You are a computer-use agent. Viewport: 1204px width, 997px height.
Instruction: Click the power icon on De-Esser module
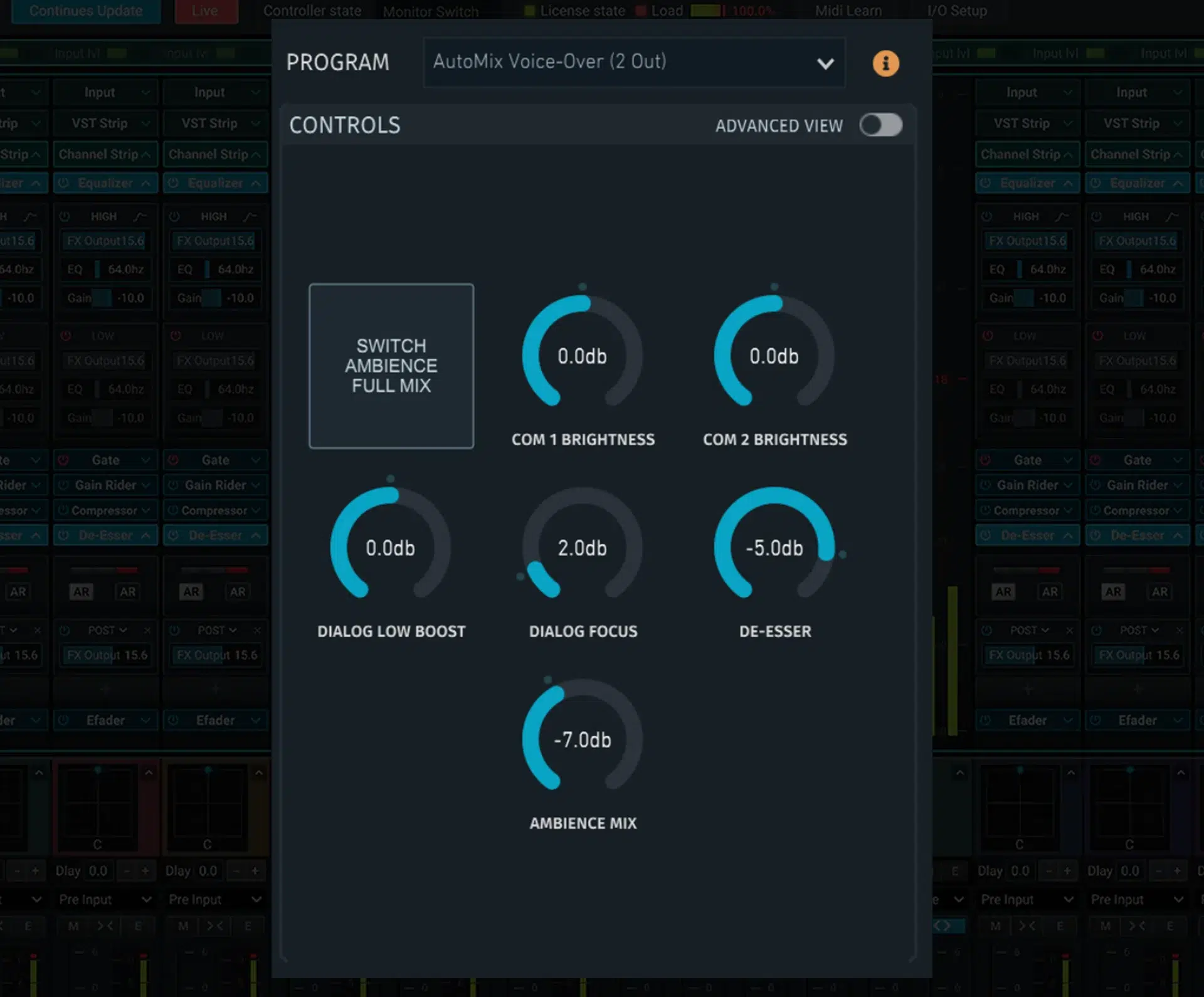[x=63, y=535]
